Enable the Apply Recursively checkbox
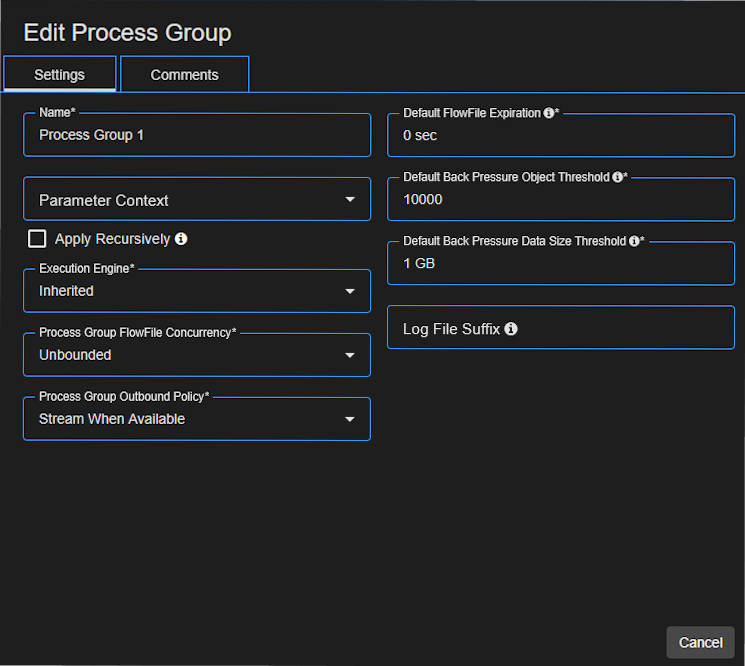This screenshot has height=666, width=745. pyautogui.click(x=37, y=239)
